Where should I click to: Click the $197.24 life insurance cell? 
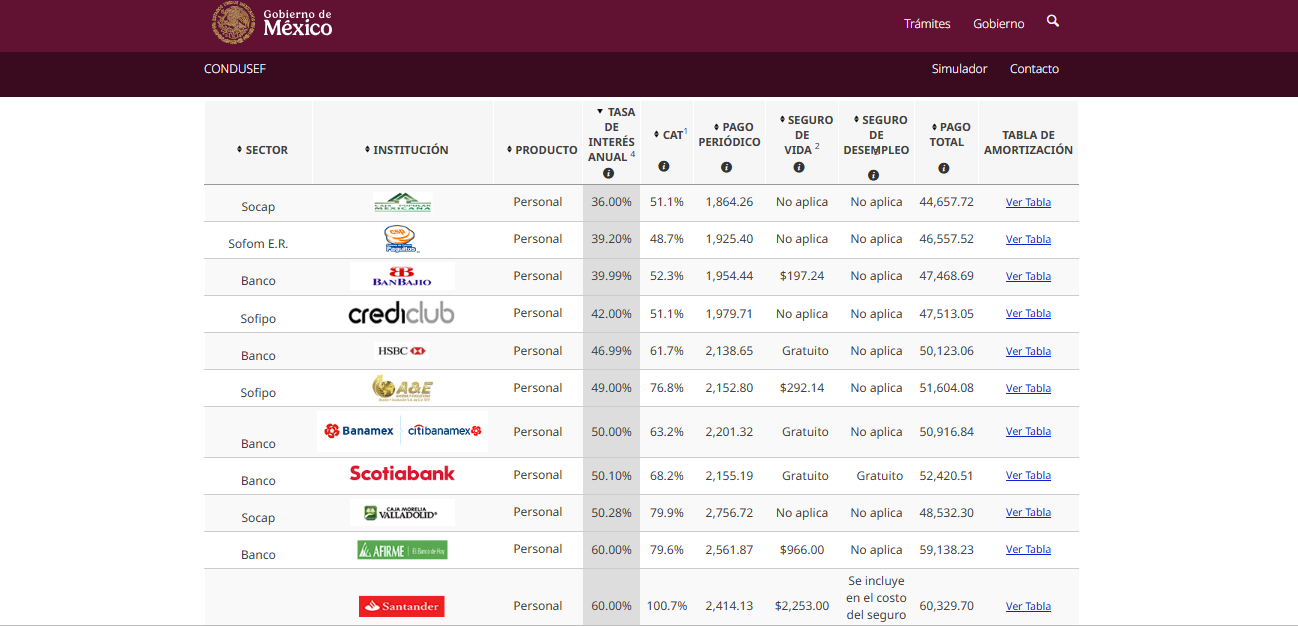[802, 276]
